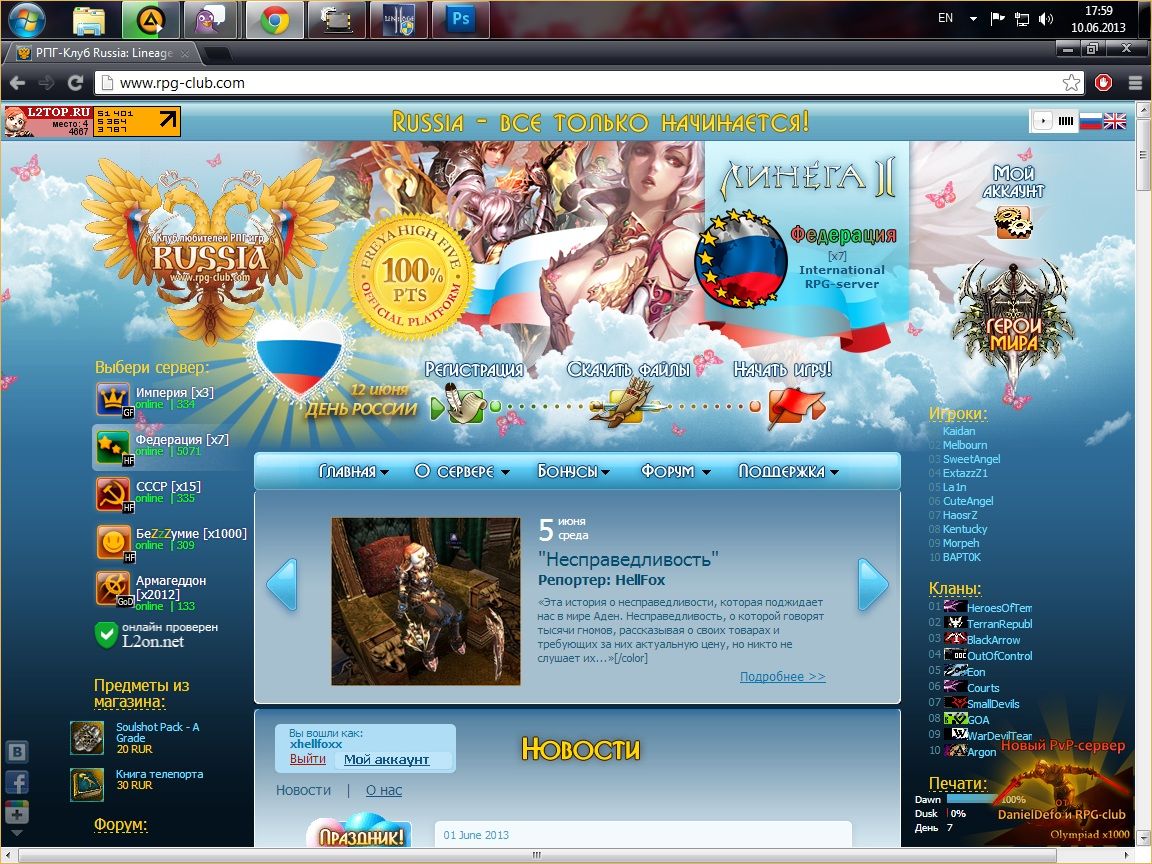Click the Soulshot Pack A Grade item icon
1152x864 pixels.
pos(87,738)
